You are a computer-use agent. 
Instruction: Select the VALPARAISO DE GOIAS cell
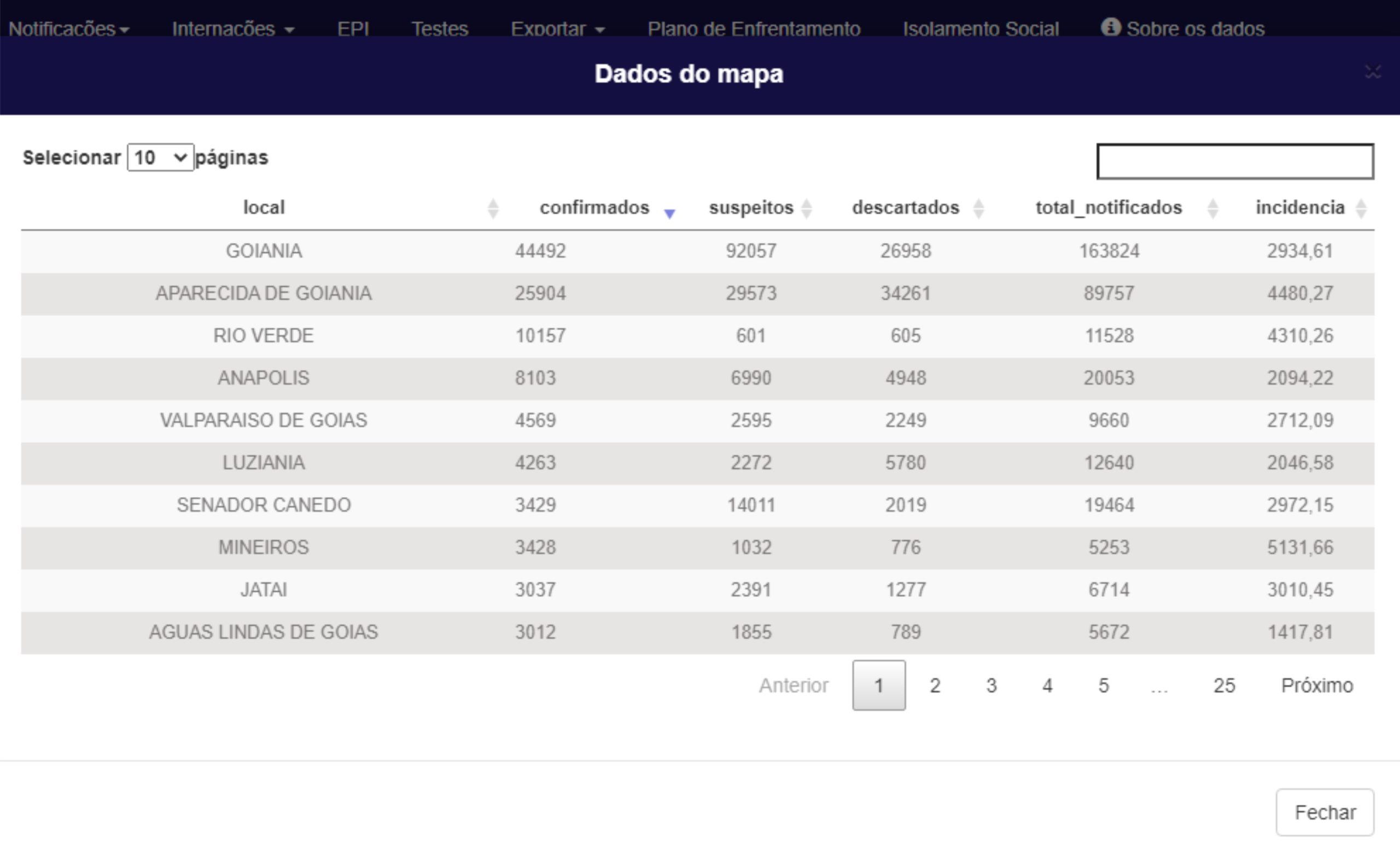(x=264, y=420)
